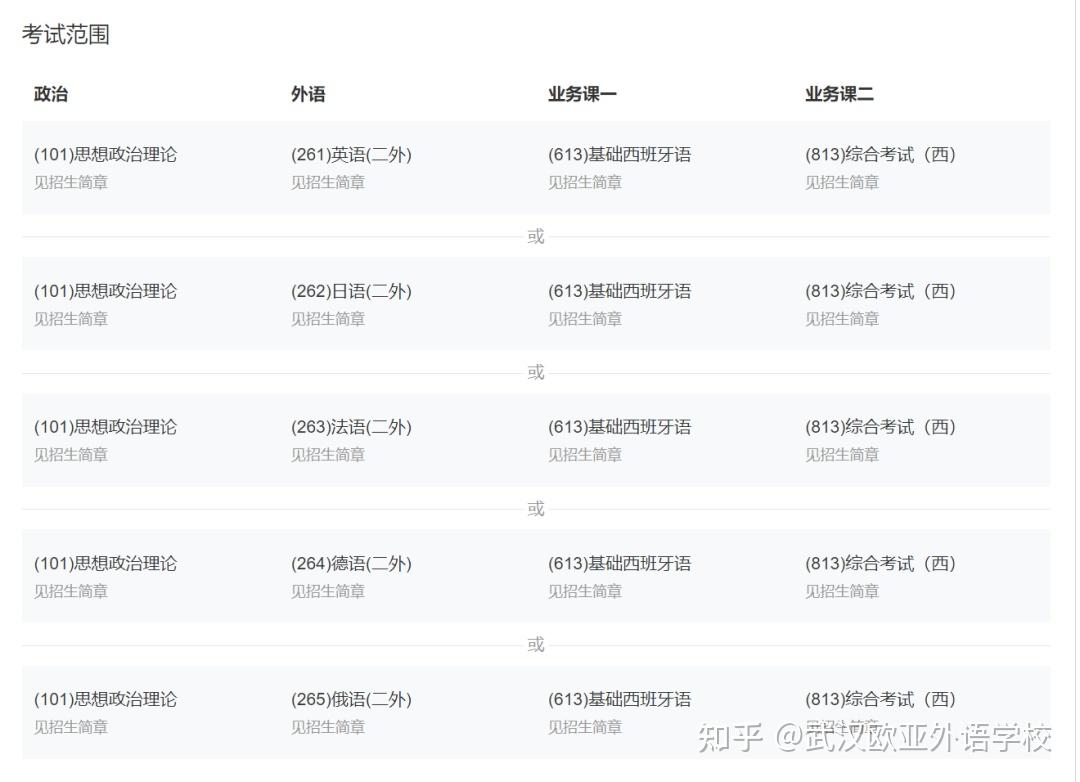Click (101)思想政治理论 in the 德语(二外) row
This screenshot has width=1080, height=782.
tap(105, 564)
